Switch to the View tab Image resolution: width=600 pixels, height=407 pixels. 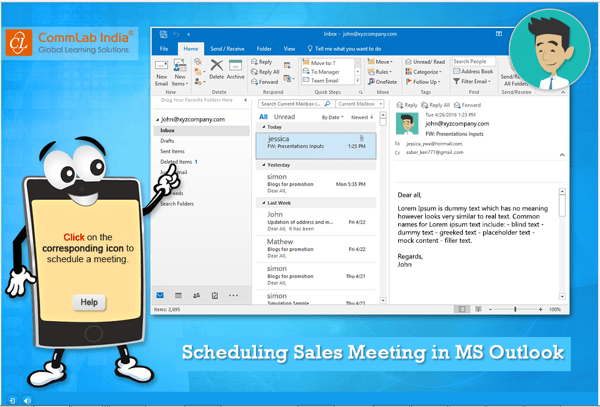[289, 49]
